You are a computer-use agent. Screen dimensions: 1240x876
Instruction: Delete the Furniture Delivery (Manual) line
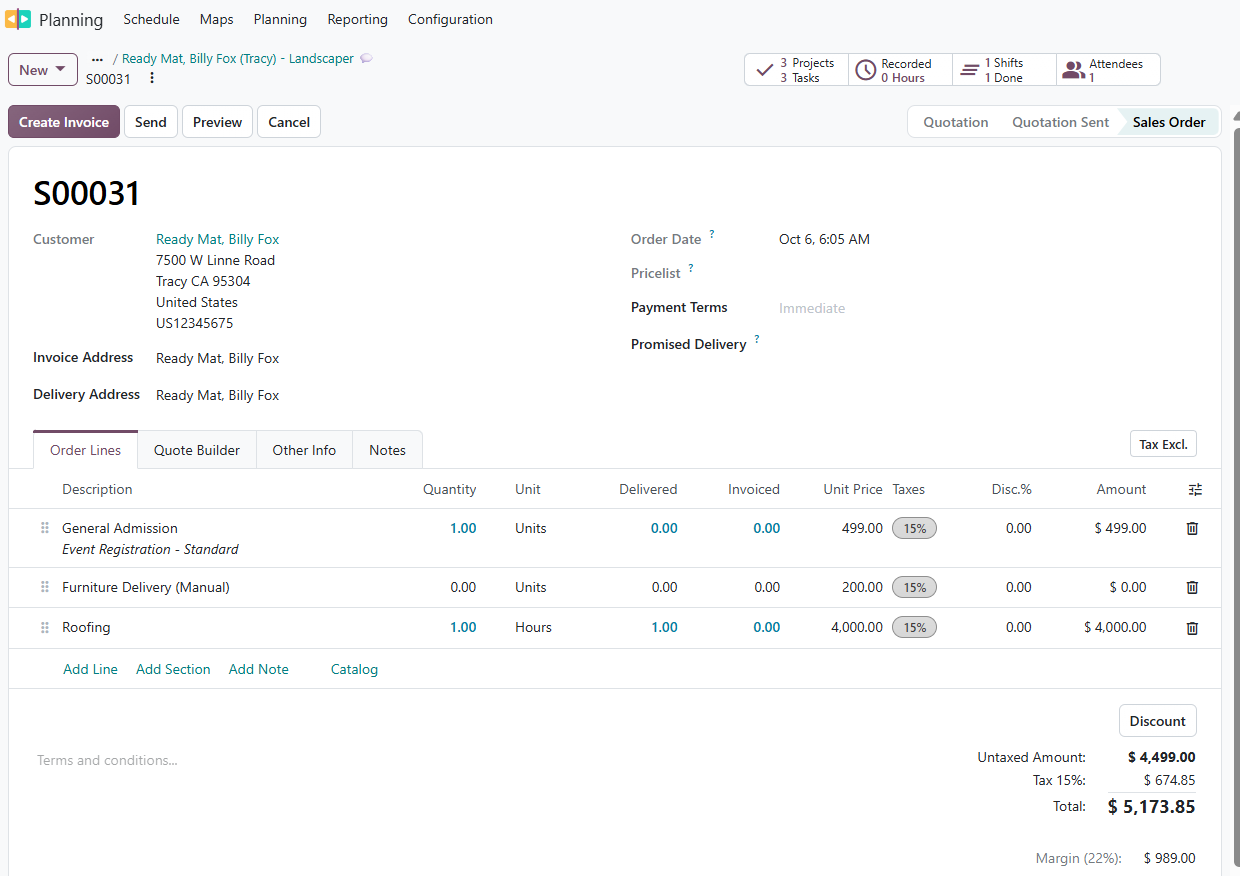coord(1192,588)
